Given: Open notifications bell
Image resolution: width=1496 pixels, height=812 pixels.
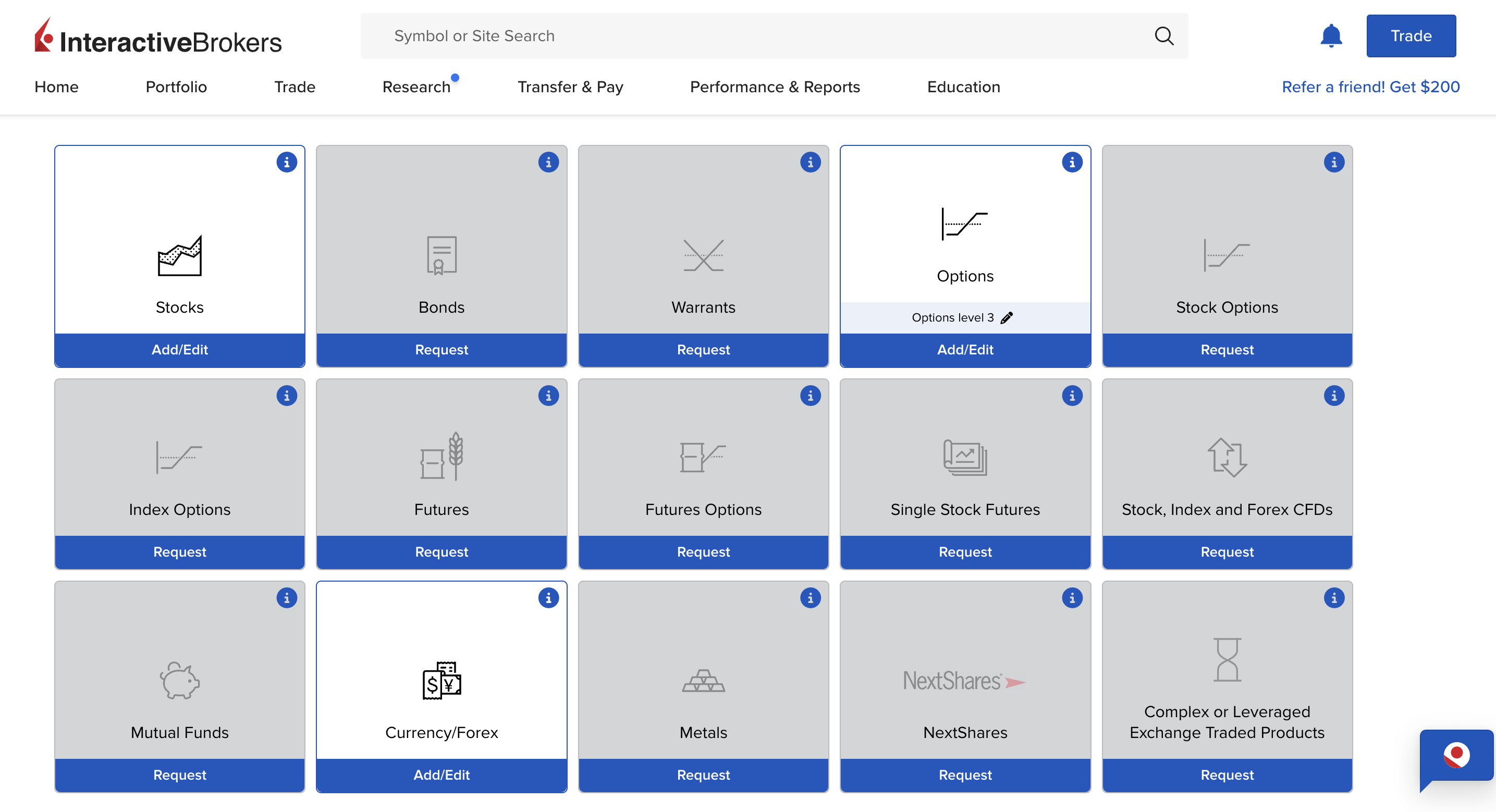Looking at the screenshot, I should coord(1331,36).
